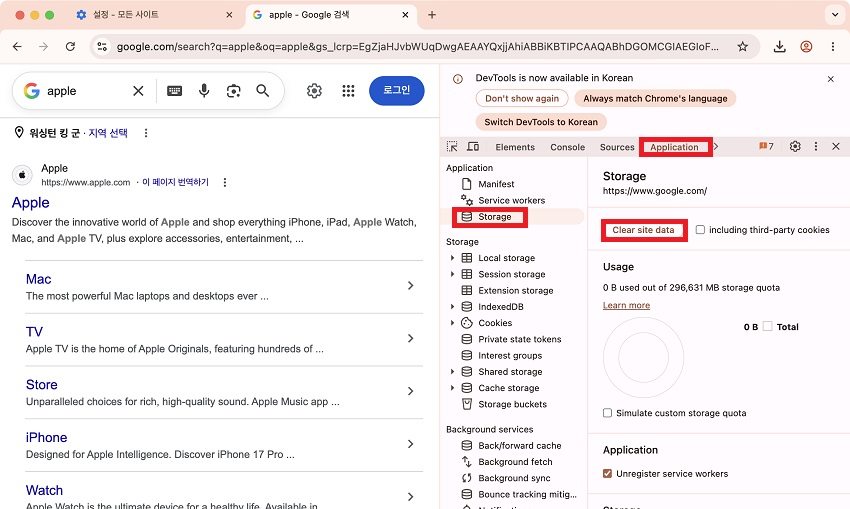Select Extension storage item
850x509 pixels.
[x=516, y=291]
